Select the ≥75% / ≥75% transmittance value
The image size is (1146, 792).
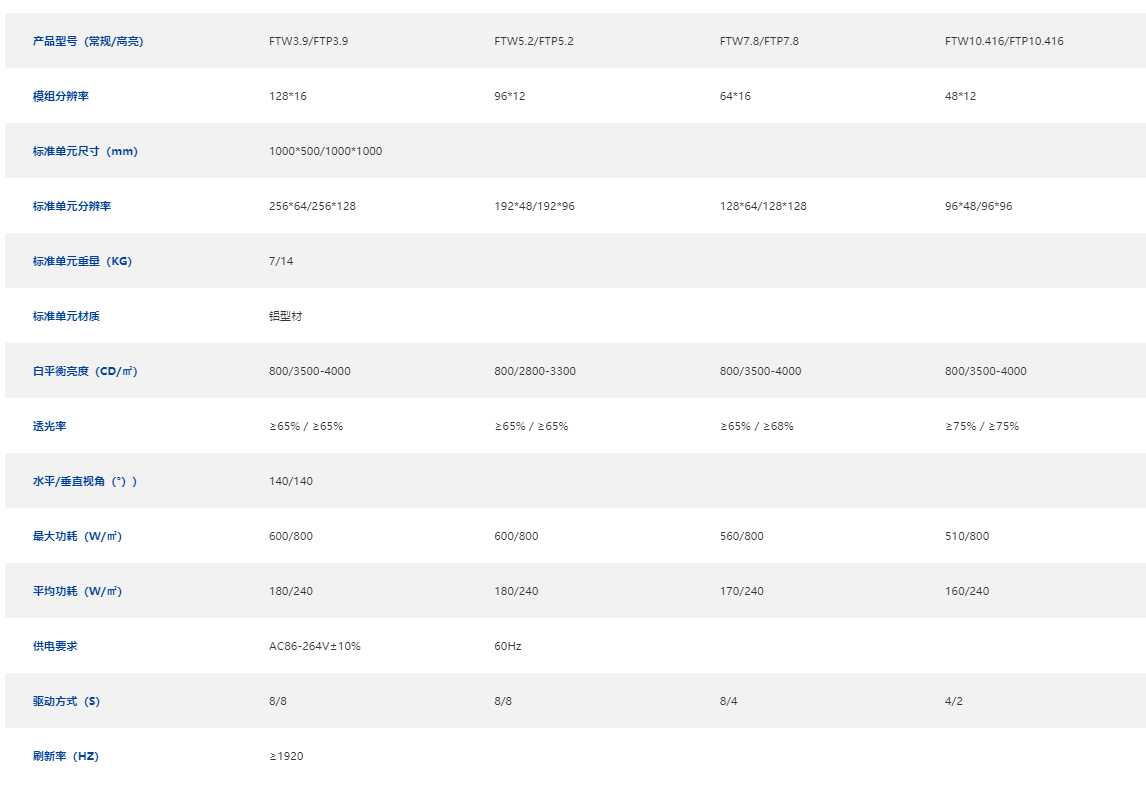pyautogui.click(x=982, y=426)
